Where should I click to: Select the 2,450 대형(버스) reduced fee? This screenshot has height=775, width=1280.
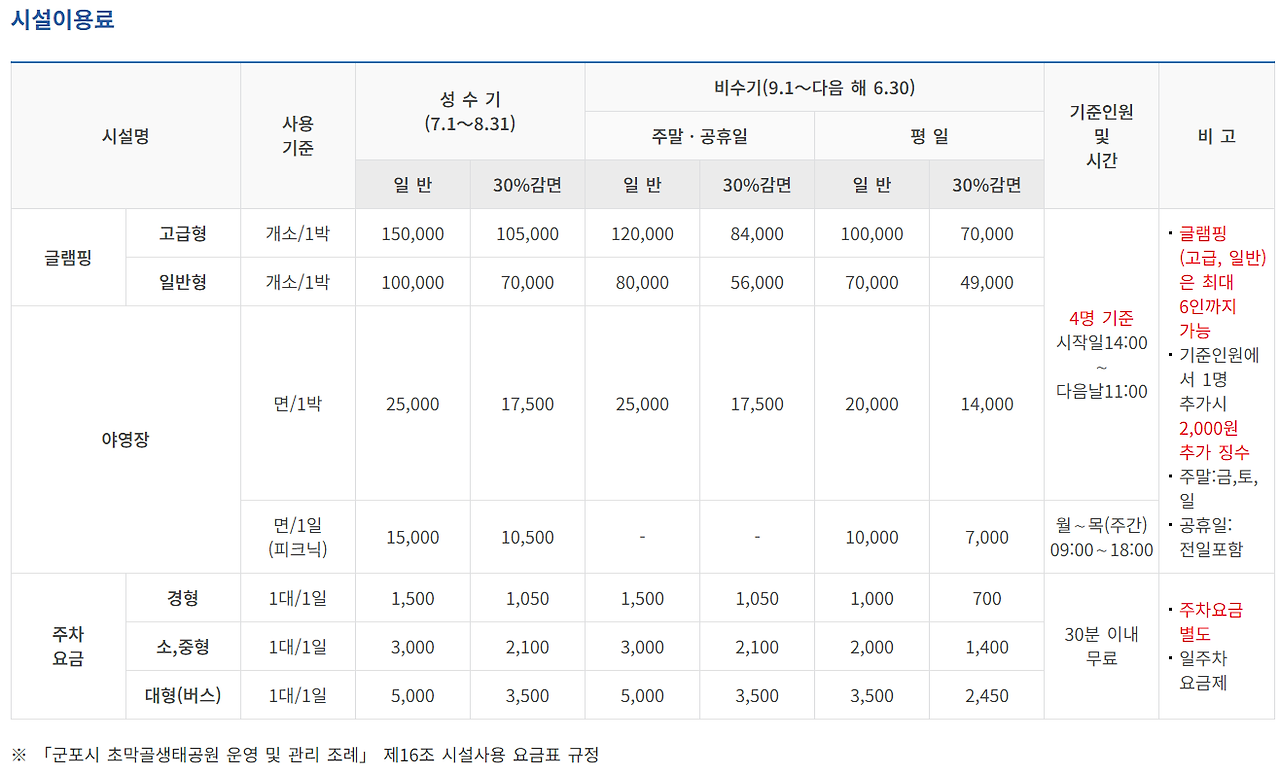click(987, 695)
